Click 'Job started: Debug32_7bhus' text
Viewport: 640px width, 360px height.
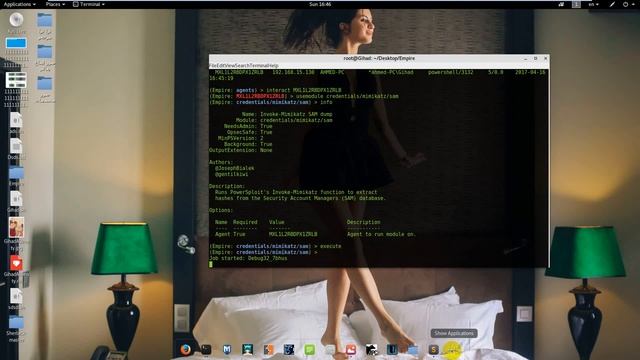pyautogui.click(x=248, y=258)
